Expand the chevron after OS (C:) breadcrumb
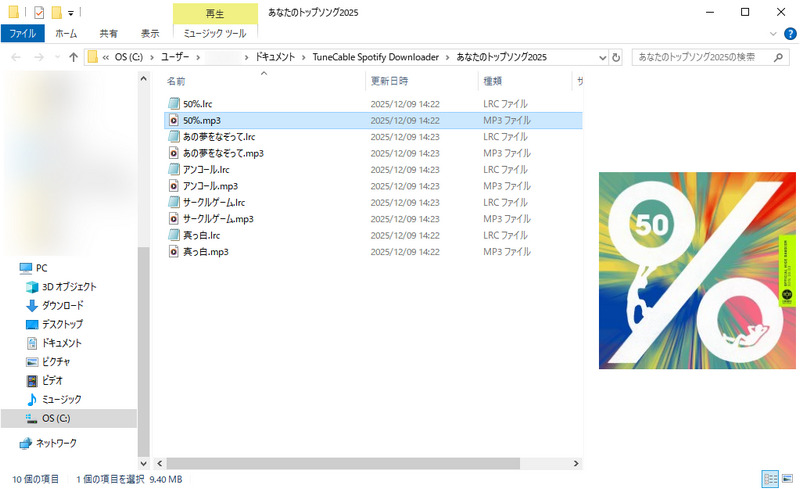Viewport: 800px width, 489px height. click(x=152, y=57)
